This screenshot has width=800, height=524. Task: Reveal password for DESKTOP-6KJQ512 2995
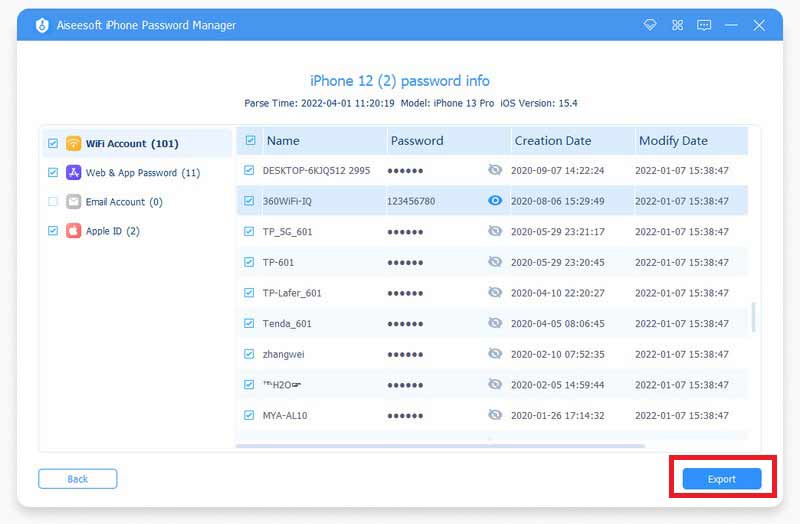click(x=494, y=170)
